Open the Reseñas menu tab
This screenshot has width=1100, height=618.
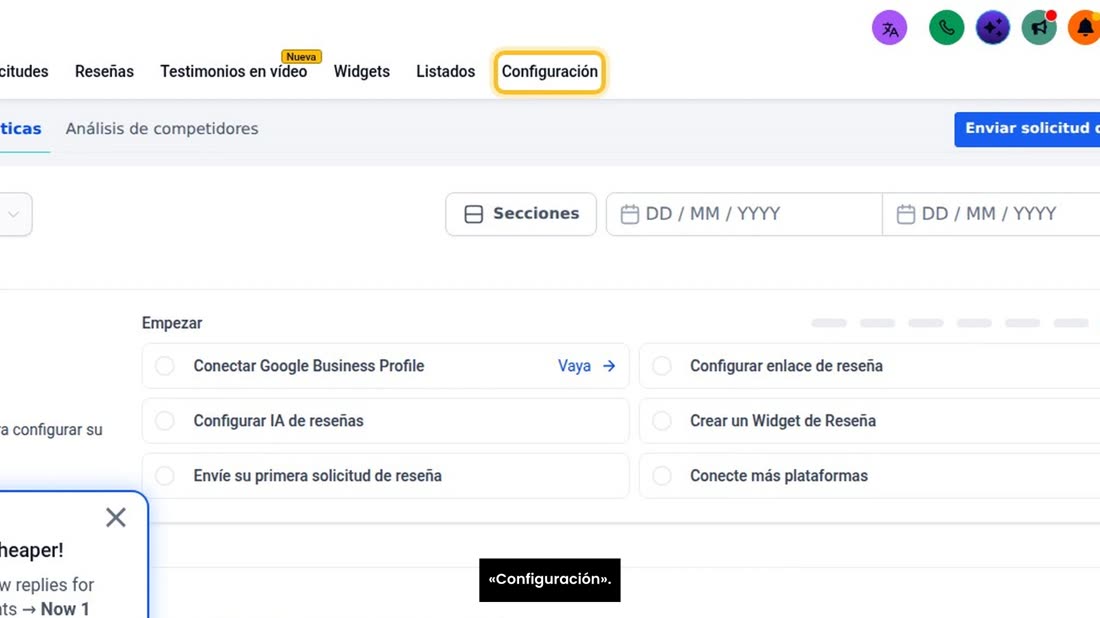(x=105, y=72)
